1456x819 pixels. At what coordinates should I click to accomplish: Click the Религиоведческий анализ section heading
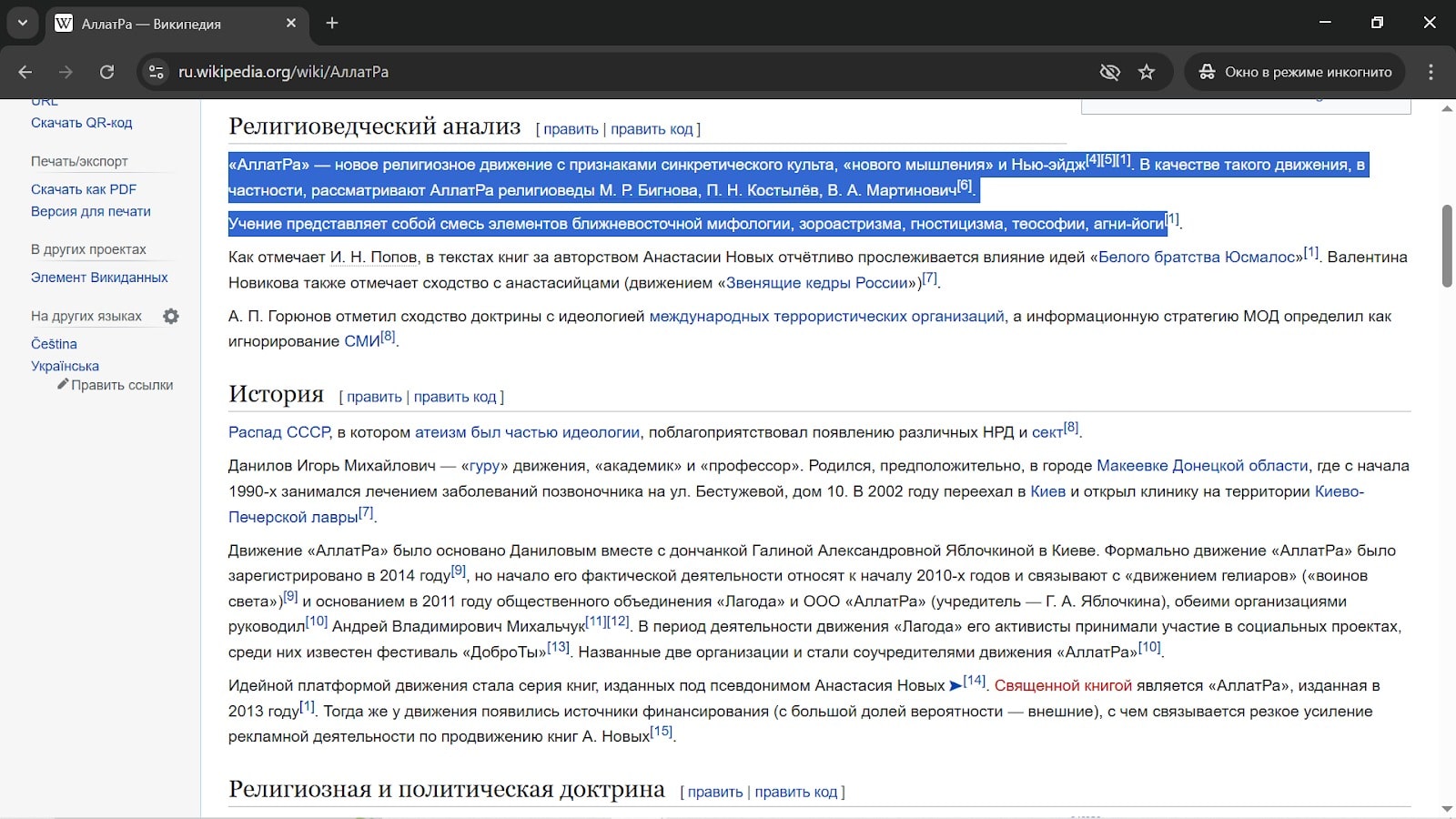pos(374,126)
